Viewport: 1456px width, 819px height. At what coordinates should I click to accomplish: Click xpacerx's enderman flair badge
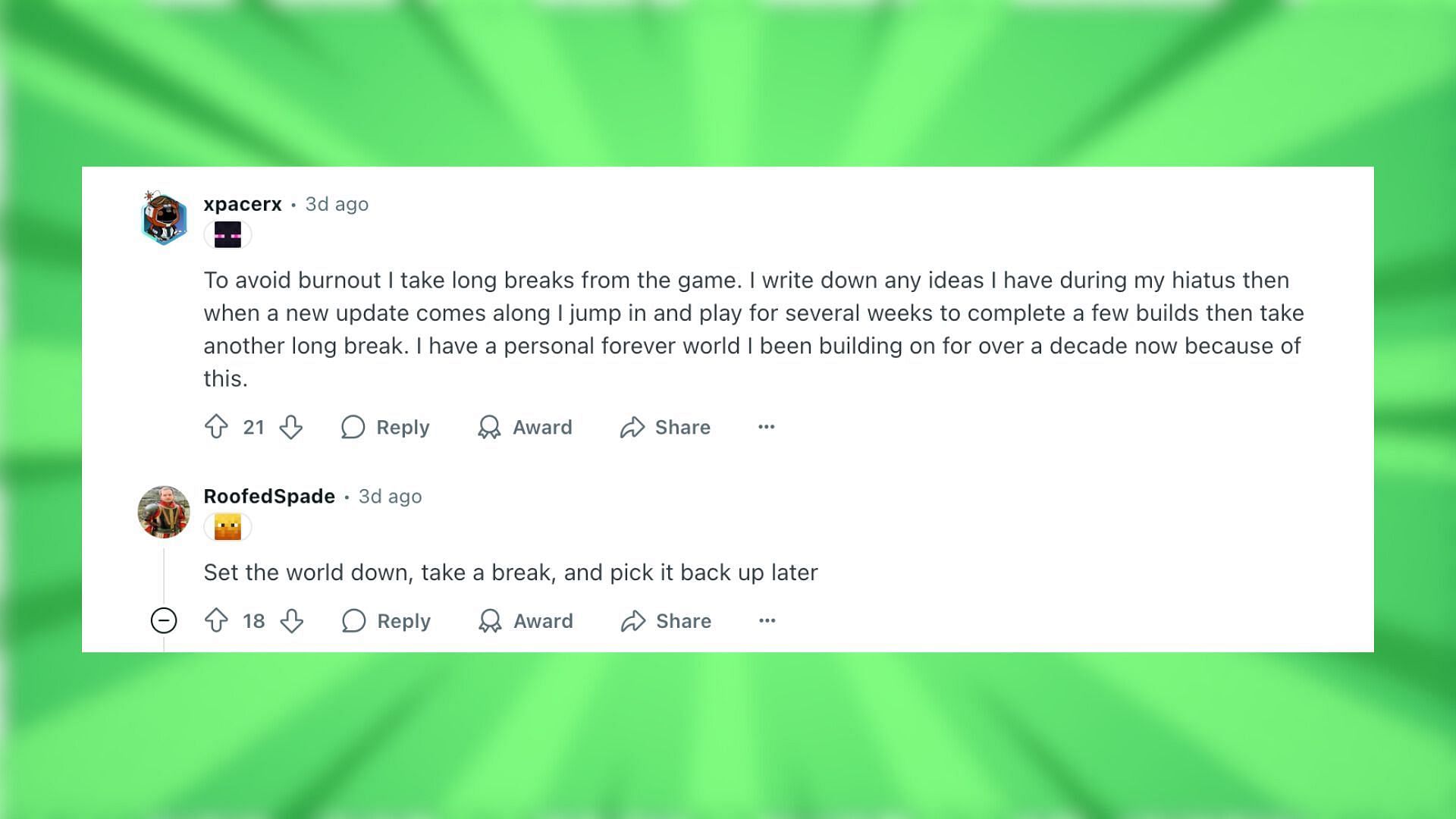pos(227,235)
